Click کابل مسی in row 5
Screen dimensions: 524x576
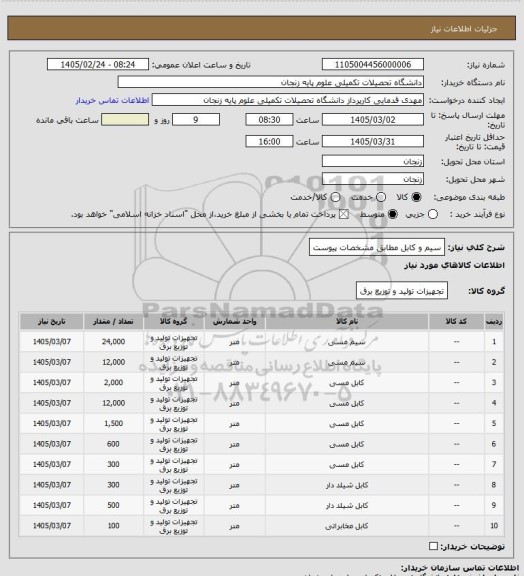coord(347,424)
